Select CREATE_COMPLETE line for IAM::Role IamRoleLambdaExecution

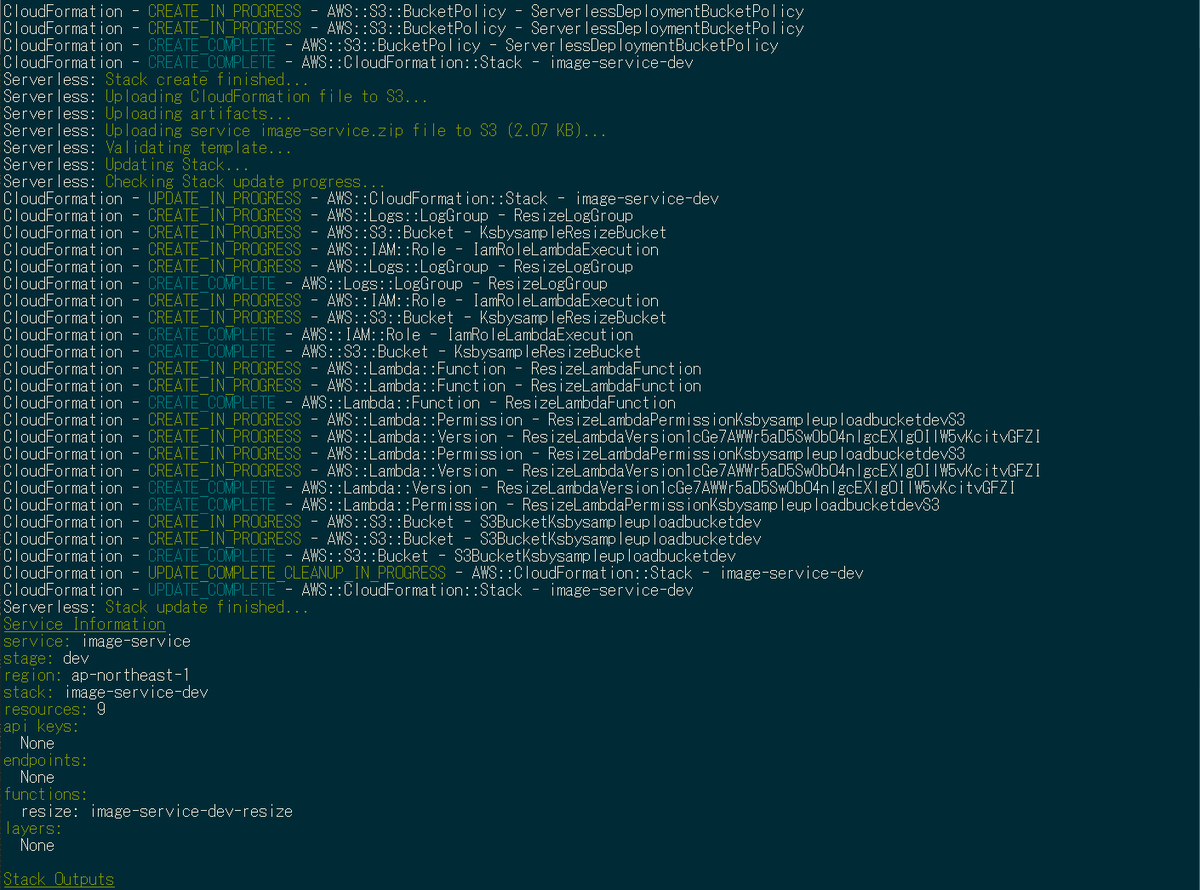pos(318,334)
